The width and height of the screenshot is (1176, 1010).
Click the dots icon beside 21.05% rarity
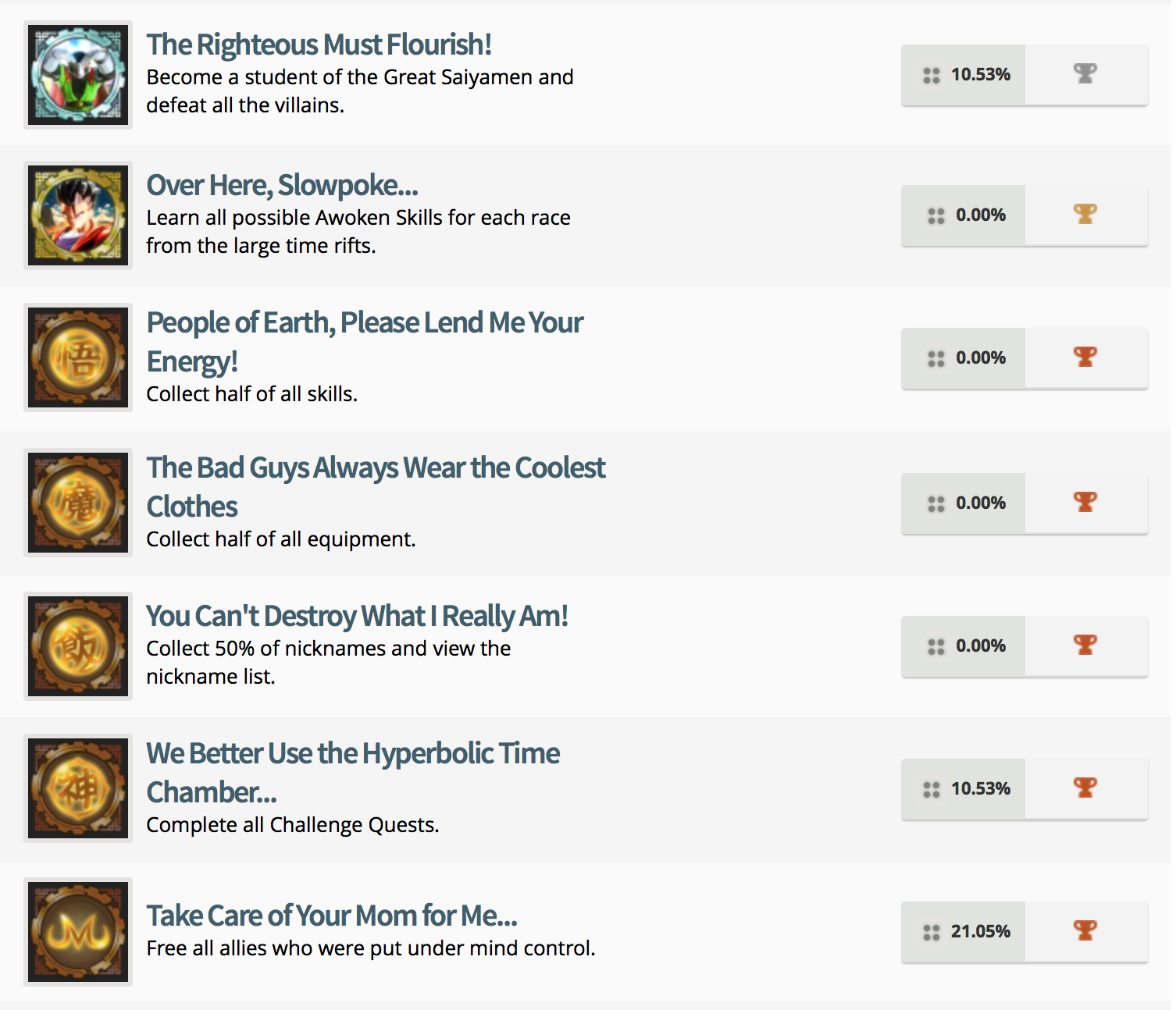pos(932,932)
